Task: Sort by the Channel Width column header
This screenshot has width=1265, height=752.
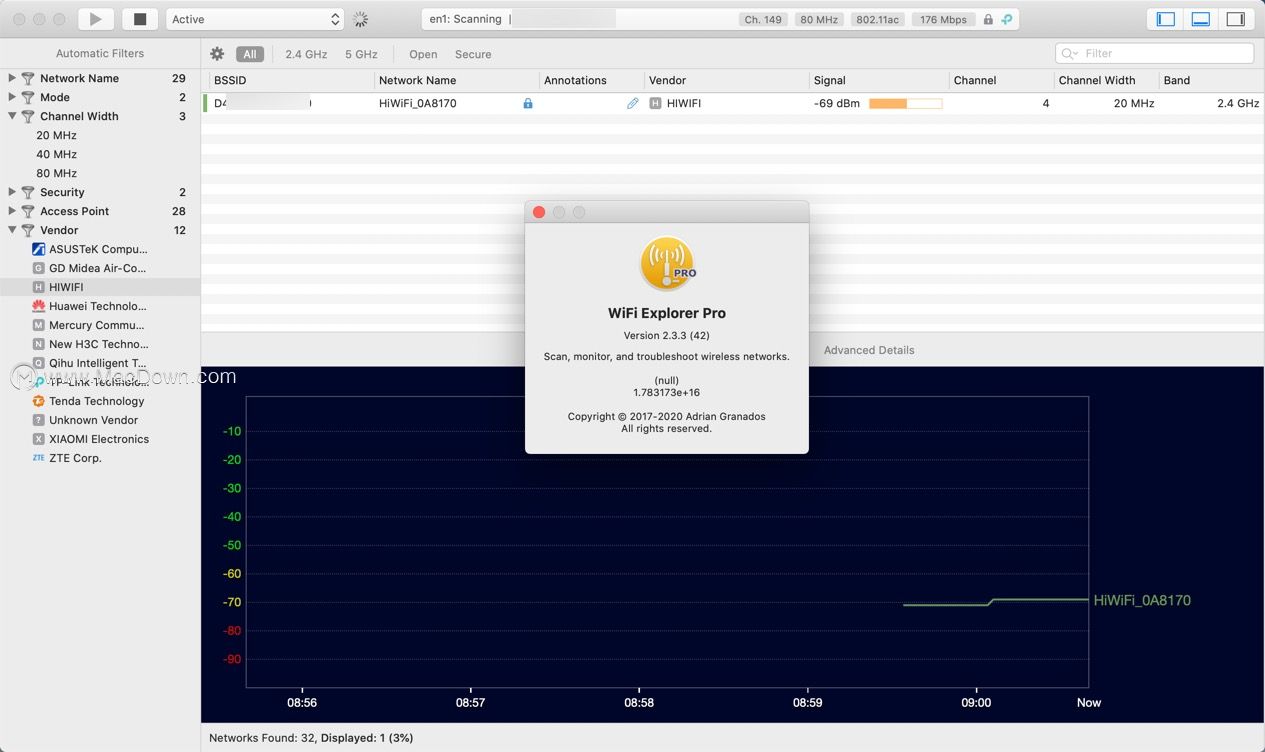Action: pos(1106,80)
